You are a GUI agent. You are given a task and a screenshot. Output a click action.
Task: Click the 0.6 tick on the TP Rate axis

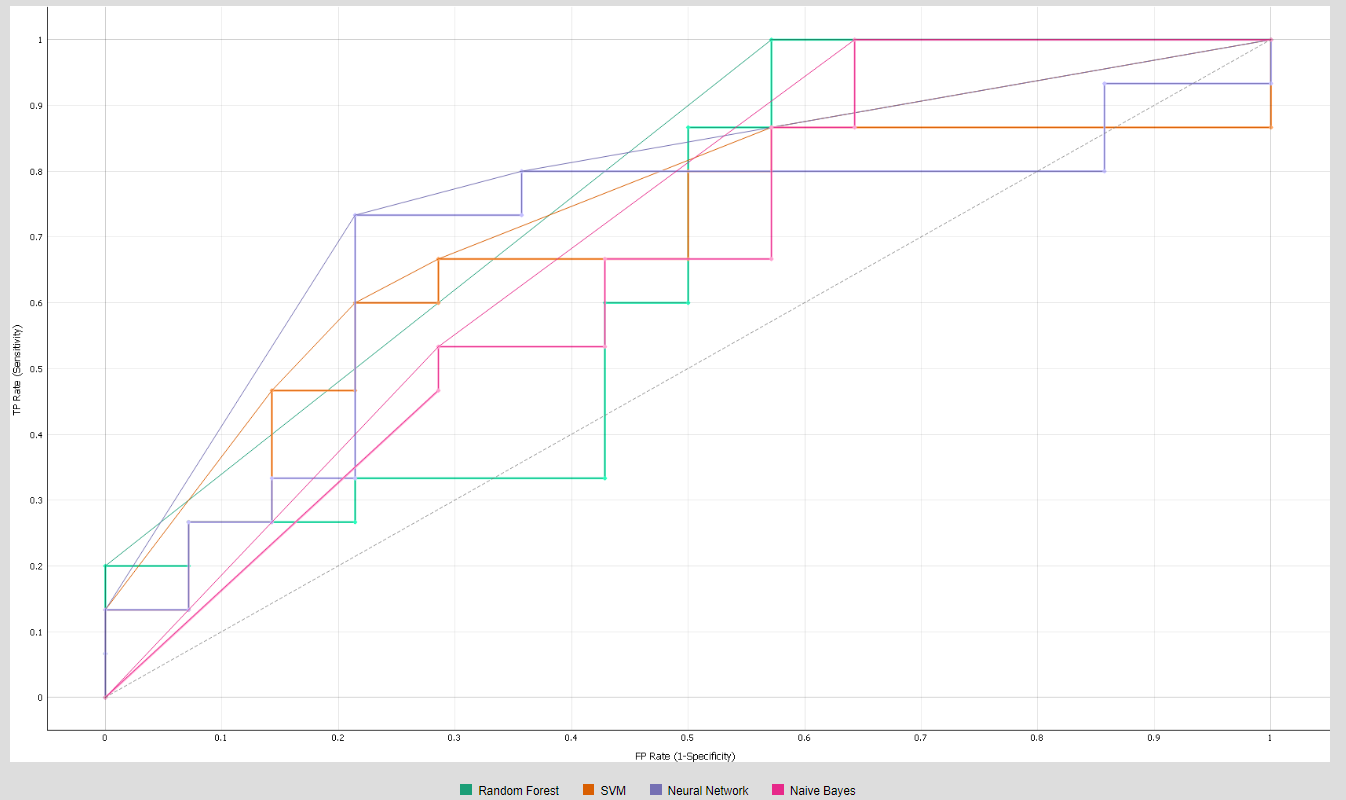point(38,303)
